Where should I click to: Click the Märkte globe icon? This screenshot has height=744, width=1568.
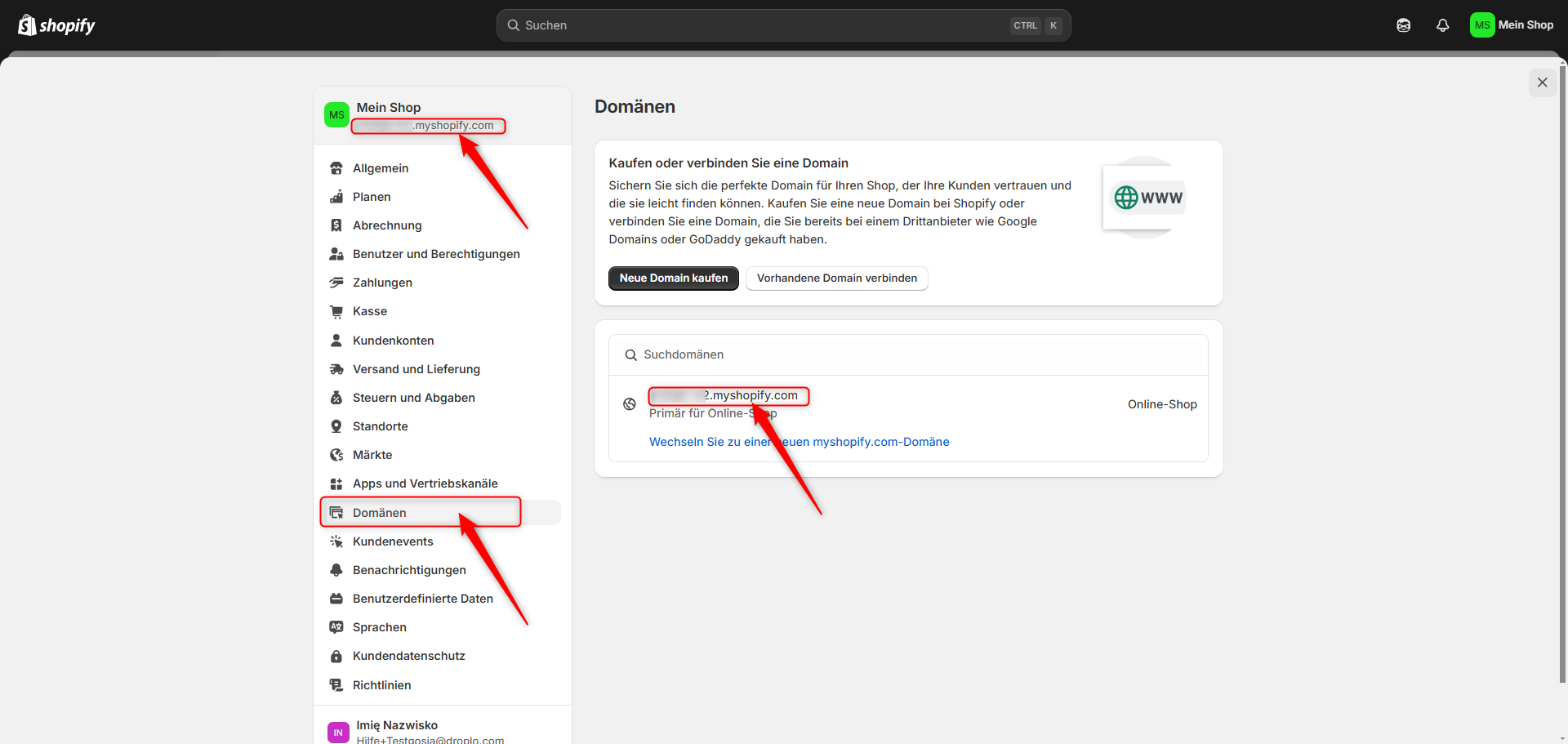[x=336, y=455]
